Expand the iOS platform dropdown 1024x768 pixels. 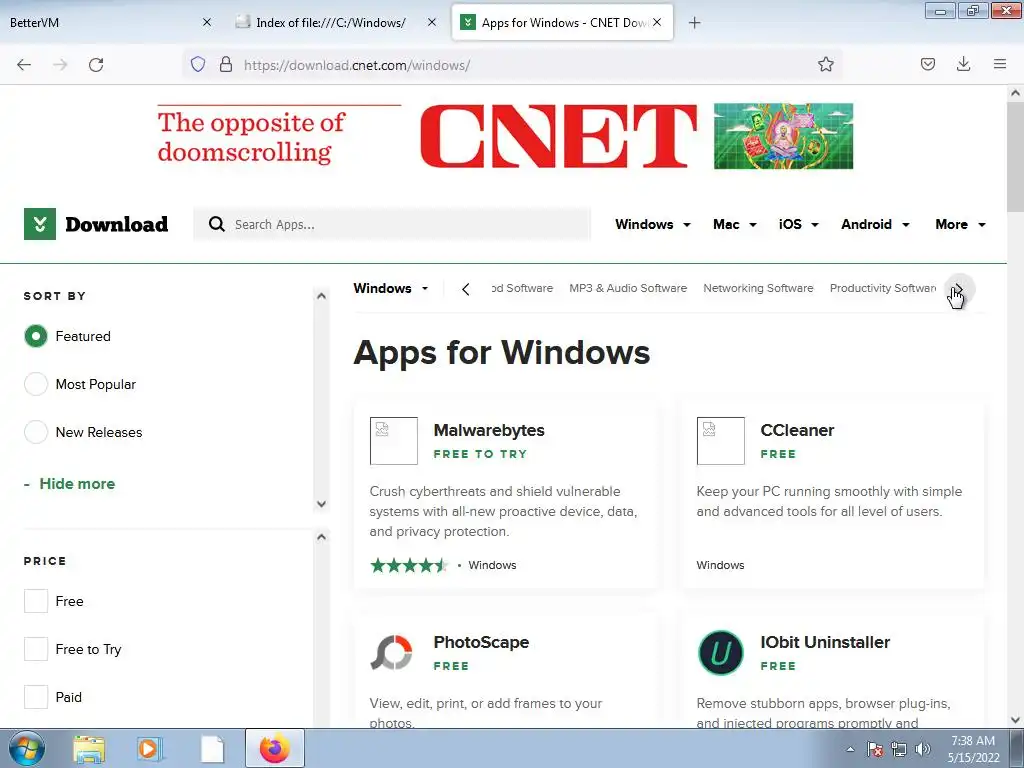pos(798,224)
